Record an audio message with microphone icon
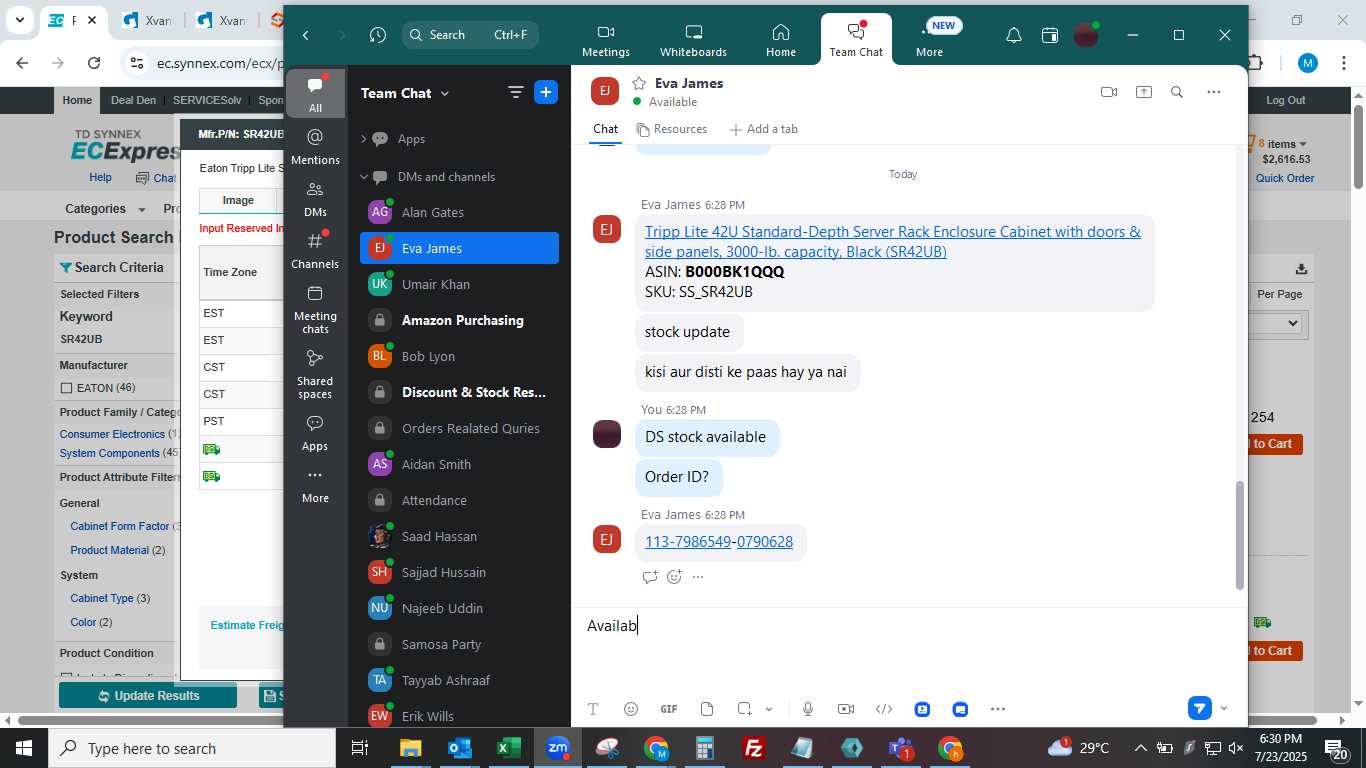This screenshot has height=768, width=1366. click(808, 709)
